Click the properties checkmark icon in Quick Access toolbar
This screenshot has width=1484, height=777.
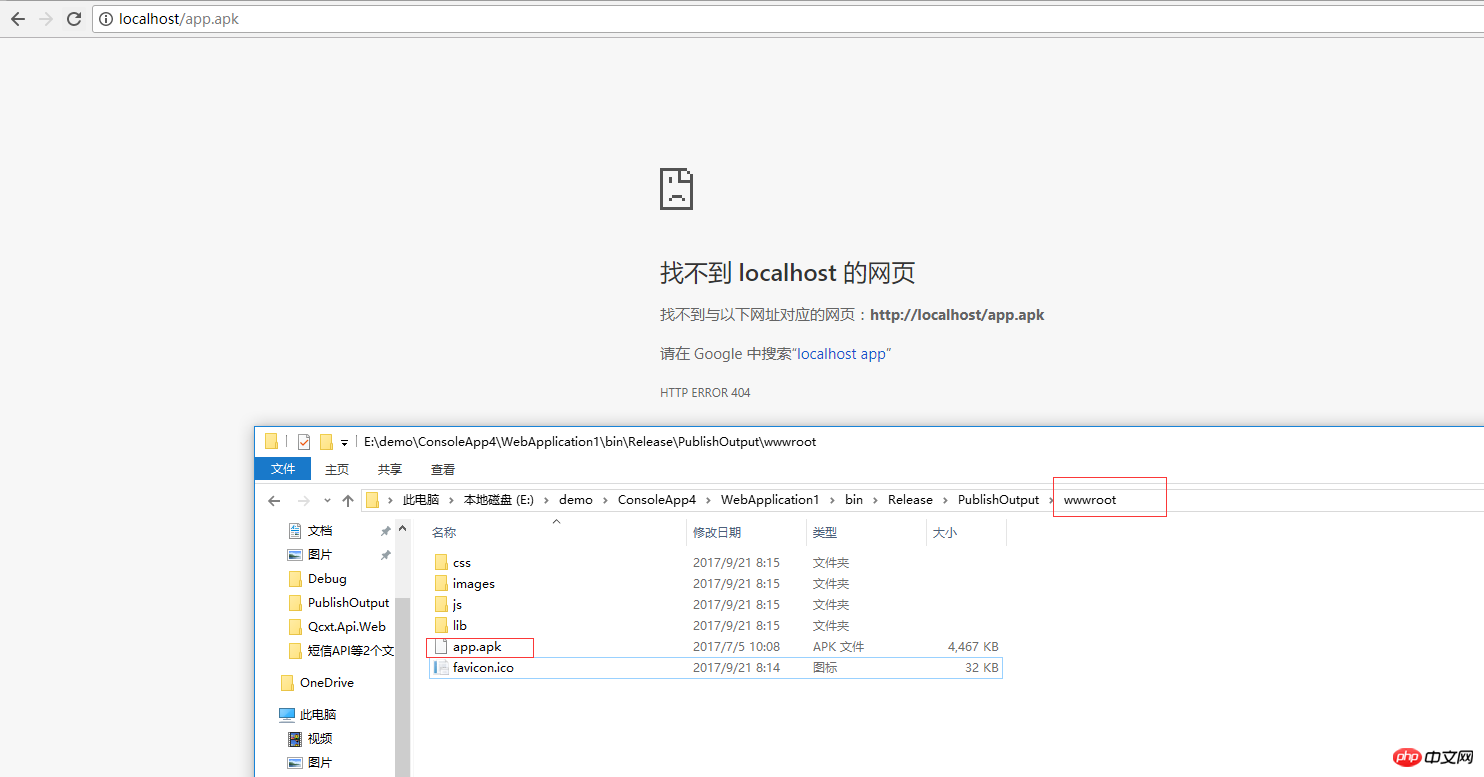tap(303, 440)
